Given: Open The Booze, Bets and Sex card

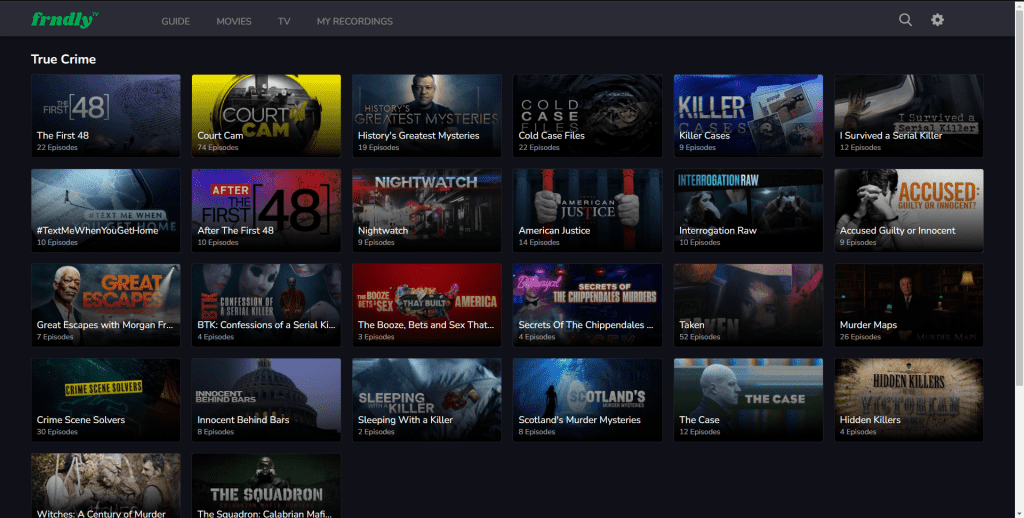Looking at the screenshot, I should pos(427,305).
